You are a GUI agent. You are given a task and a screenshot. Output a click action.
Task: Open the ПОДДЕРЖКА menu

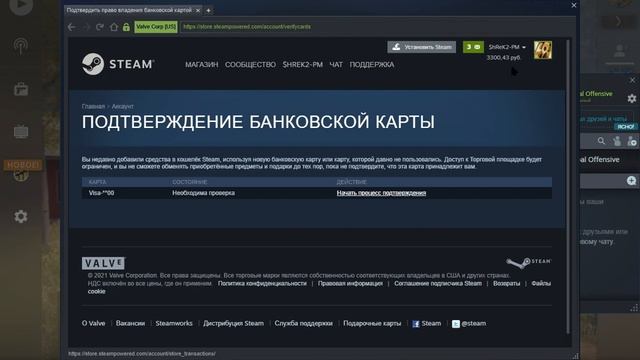pos(372,64)
